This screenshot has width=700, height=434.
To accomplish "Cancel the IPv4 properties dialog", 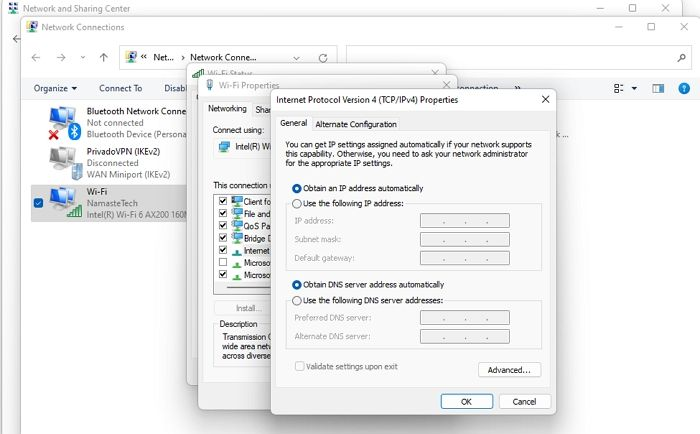I will (x=525, y=401).
